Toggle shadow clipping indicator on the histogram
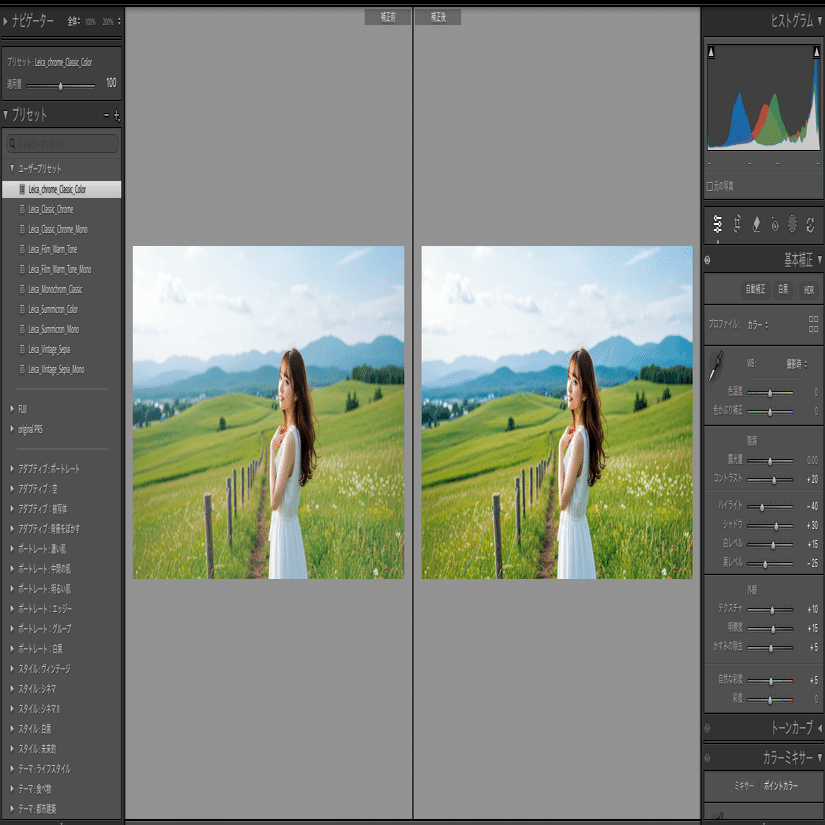This screenshot has height=825, width=825. click(711, 52)
